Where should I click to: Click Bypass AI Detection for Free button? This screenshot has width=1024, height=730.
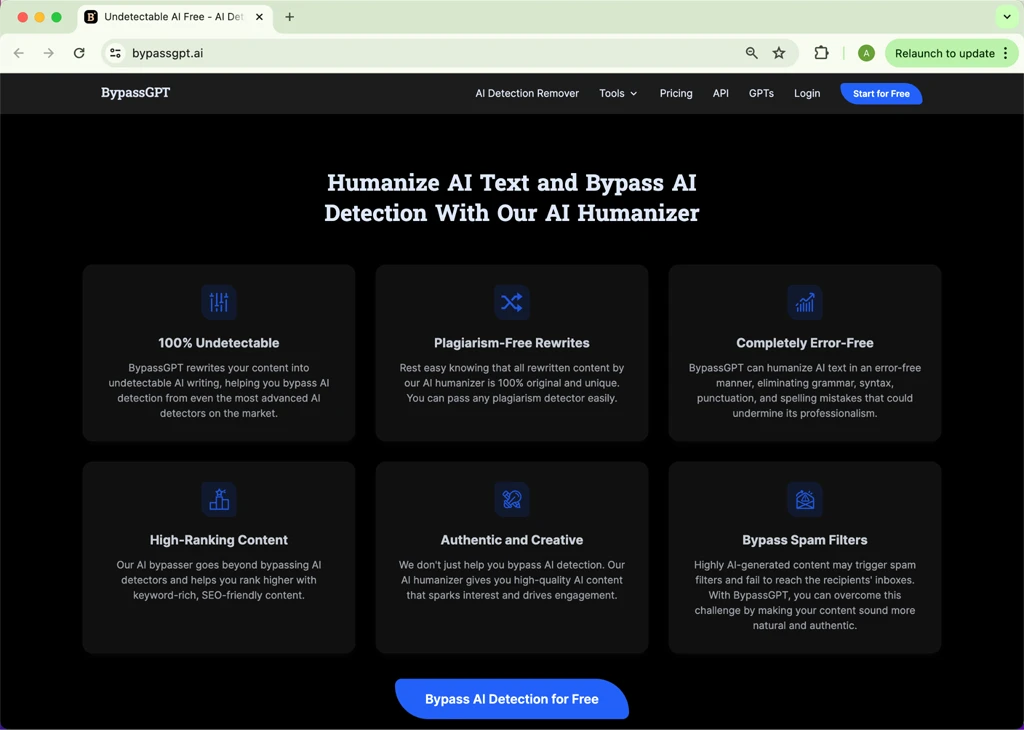coord(511,699)
